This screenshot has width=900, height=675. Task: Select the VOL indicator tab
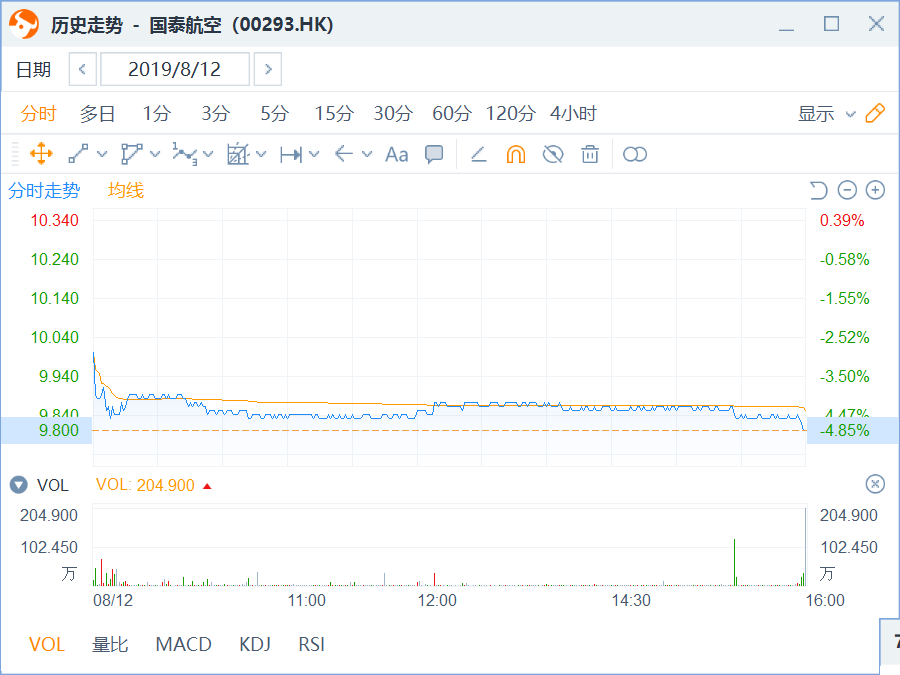[x=47, y=645]
